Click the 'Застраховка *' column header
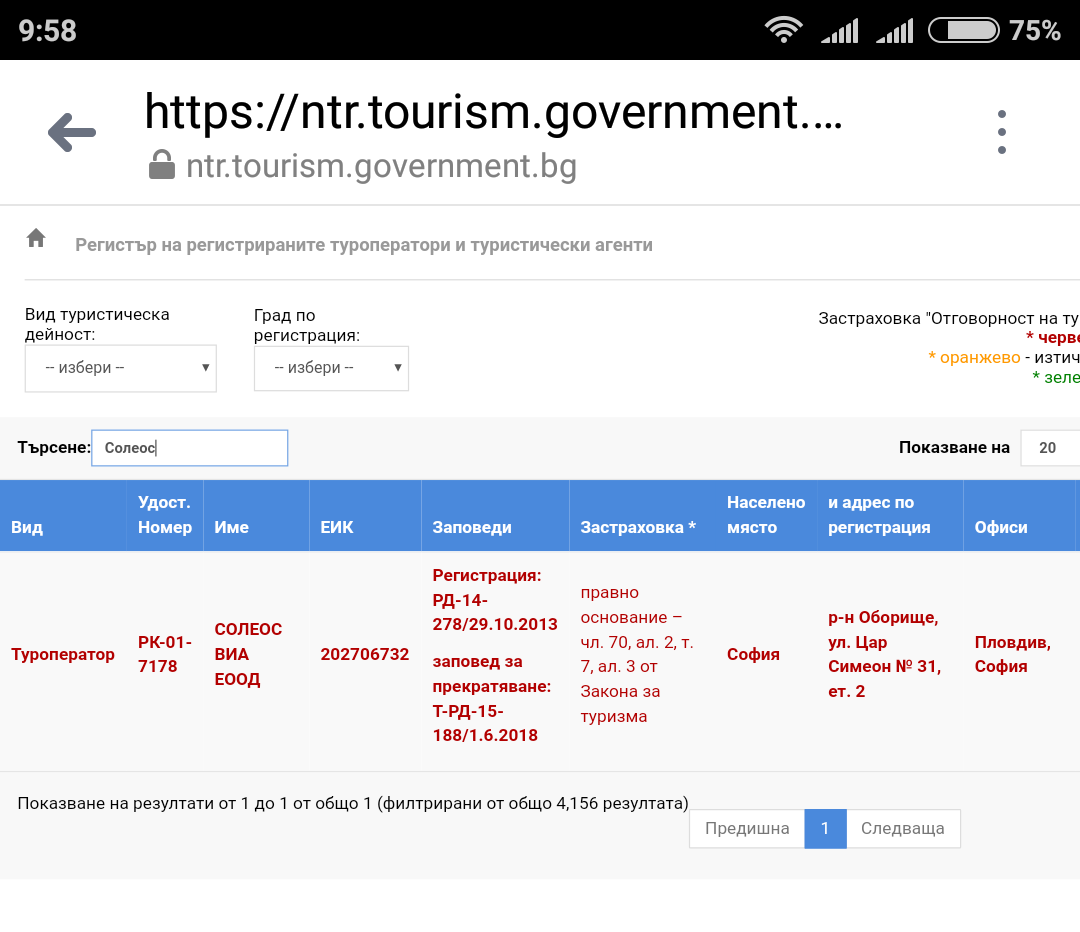The width and height of the screenshot is (1080, 932). click(x=638, y=527)
